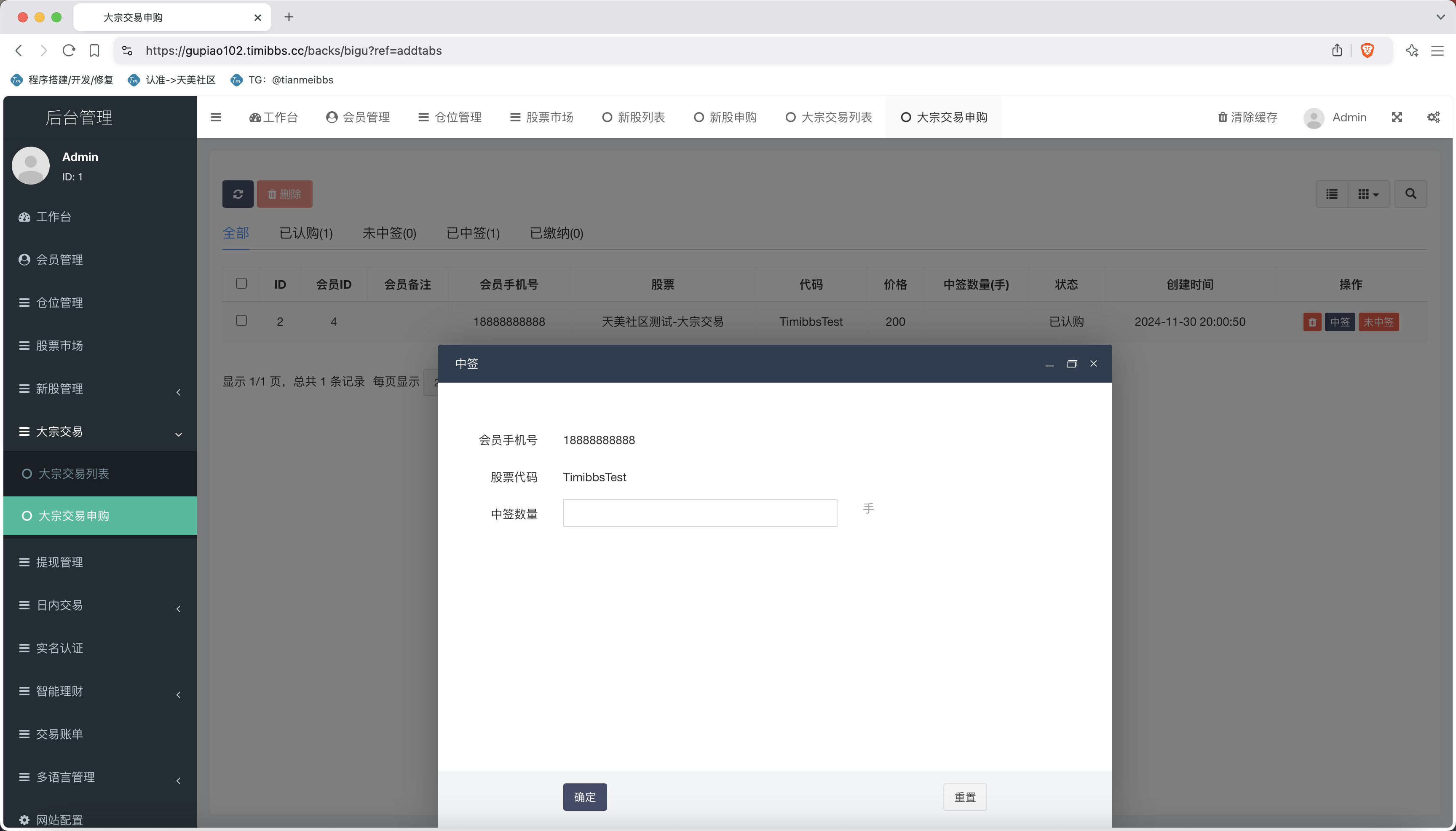The width and height of the screenshot is (1456, 831).
Task: Close the 大宗交易申购 browser tab
Action: [257, 18]
